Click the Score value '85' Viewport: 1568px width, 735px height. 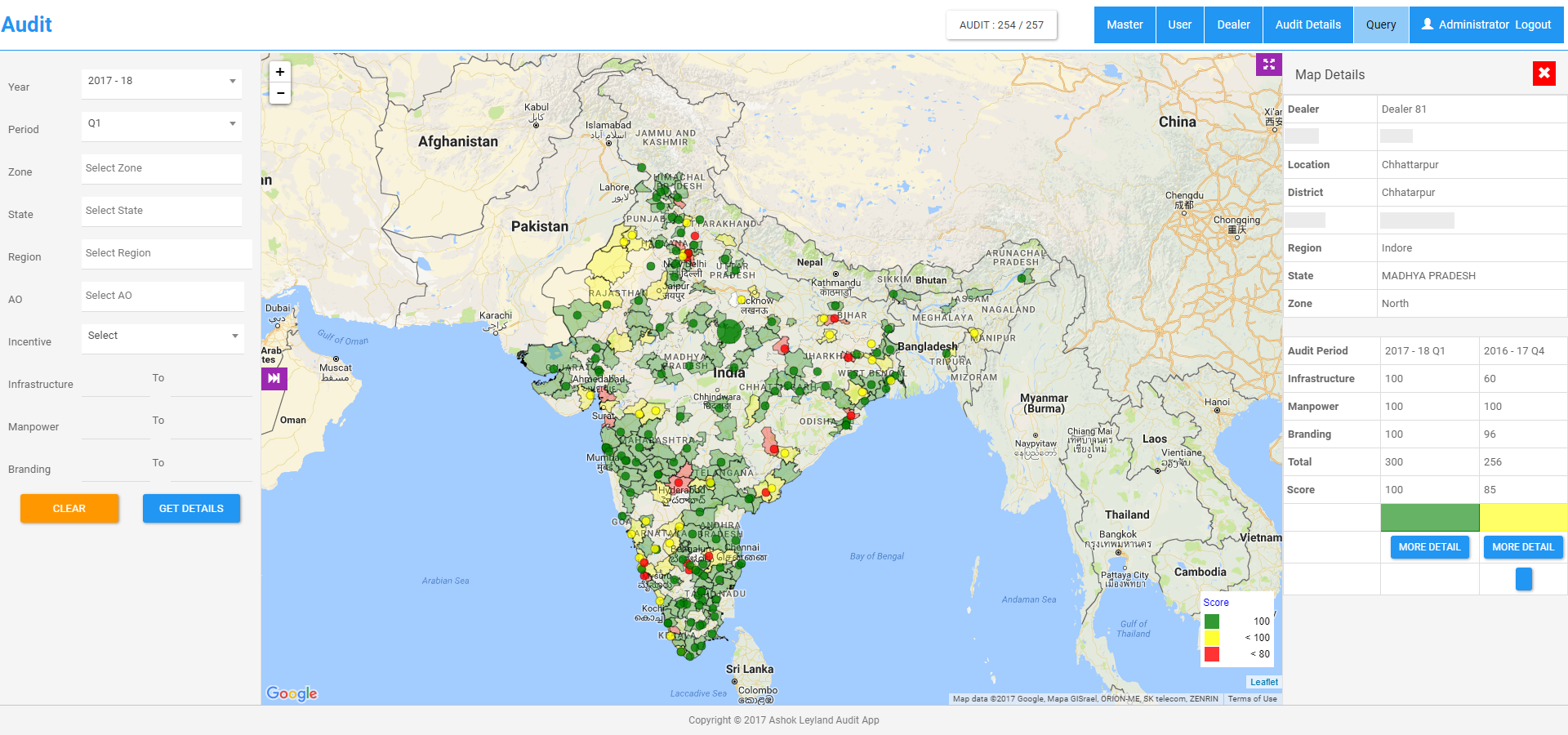coord(1490,490)
